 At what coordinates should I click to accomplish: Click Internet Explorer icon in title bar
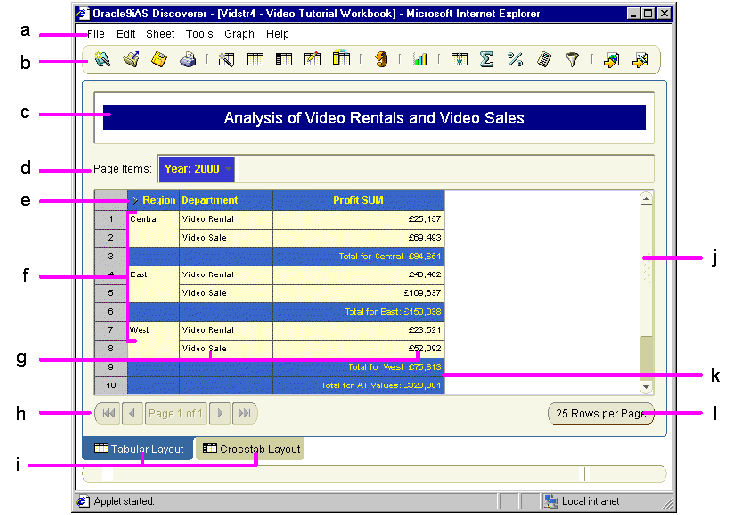(x=83, y=13)
